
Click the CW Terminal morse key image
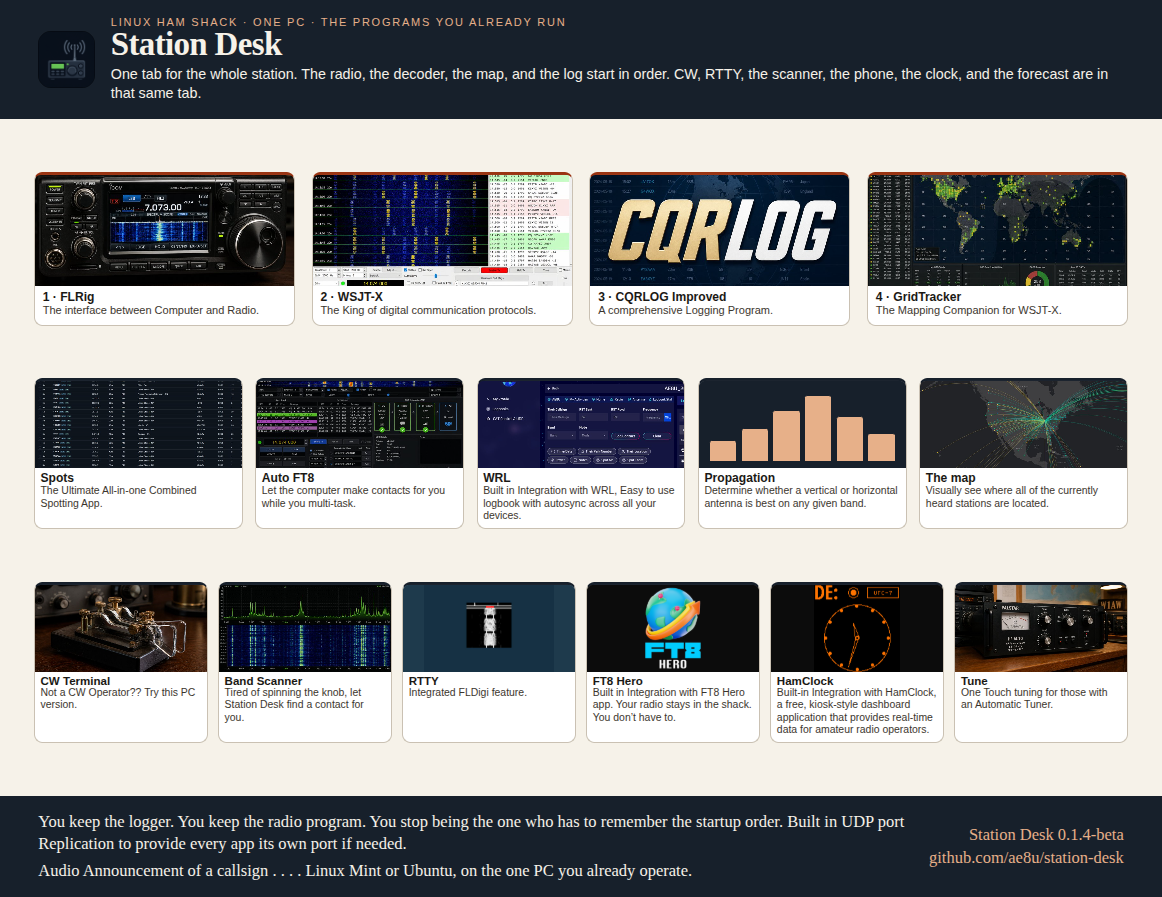[x=121, y=628]
